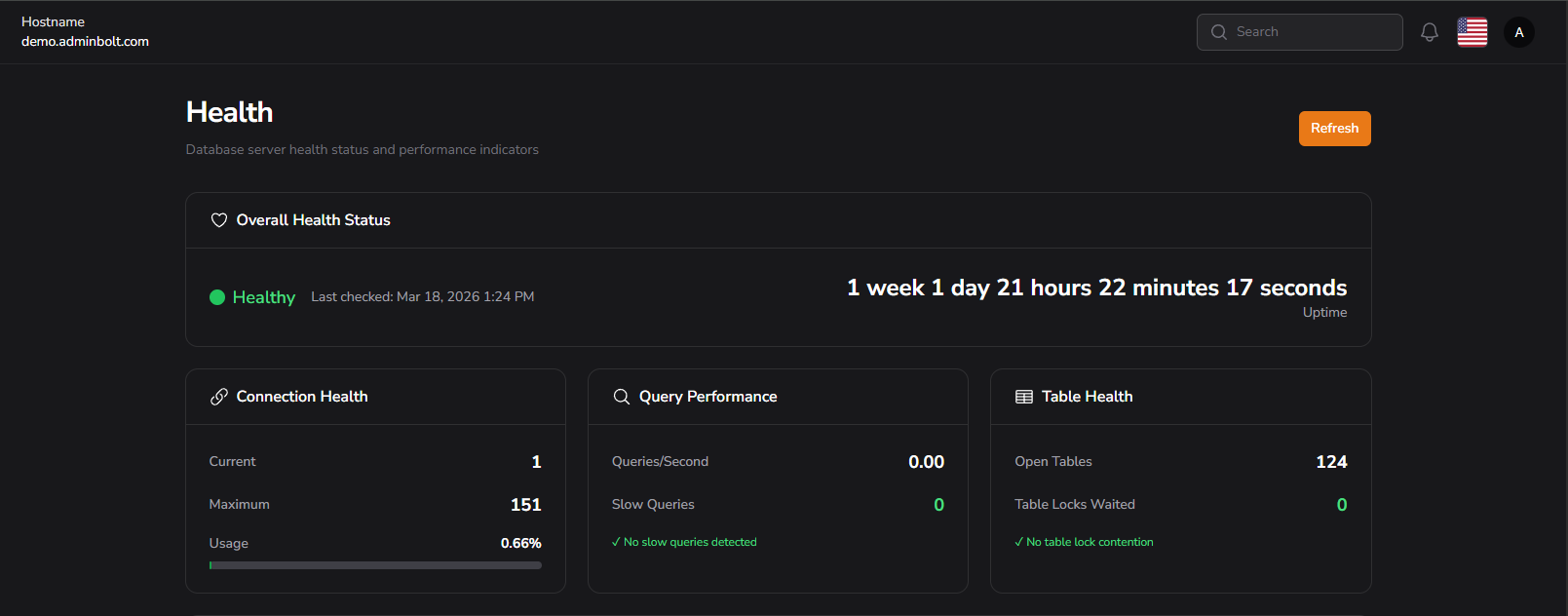This screenshot has width=1568, height=616.
Task: Click the green Healthy status dot
Action: coord(217,297)
